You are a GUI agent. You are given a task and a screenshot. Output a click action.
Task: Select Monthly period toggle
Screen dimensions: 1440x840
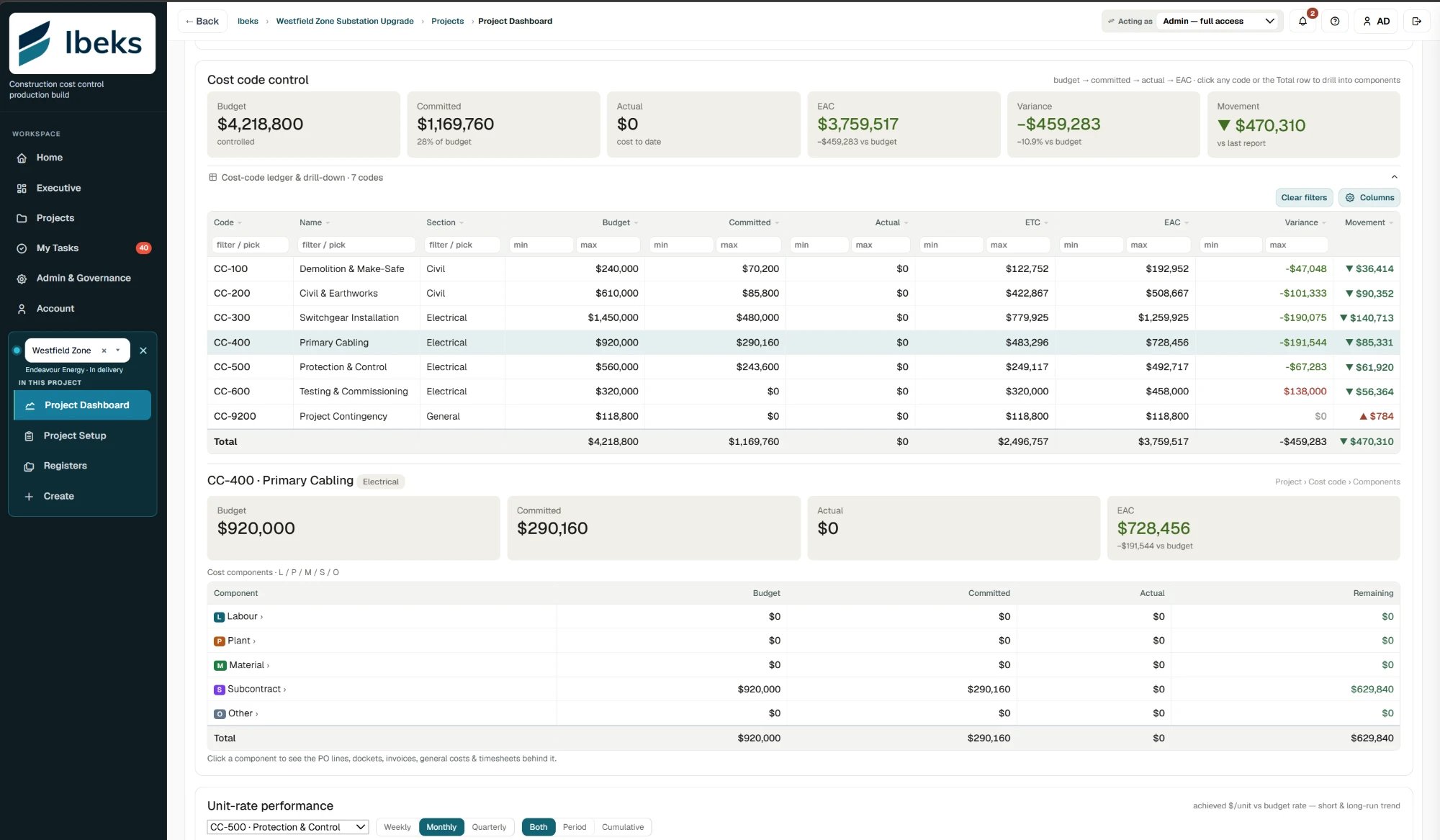[x=441, y=827]
